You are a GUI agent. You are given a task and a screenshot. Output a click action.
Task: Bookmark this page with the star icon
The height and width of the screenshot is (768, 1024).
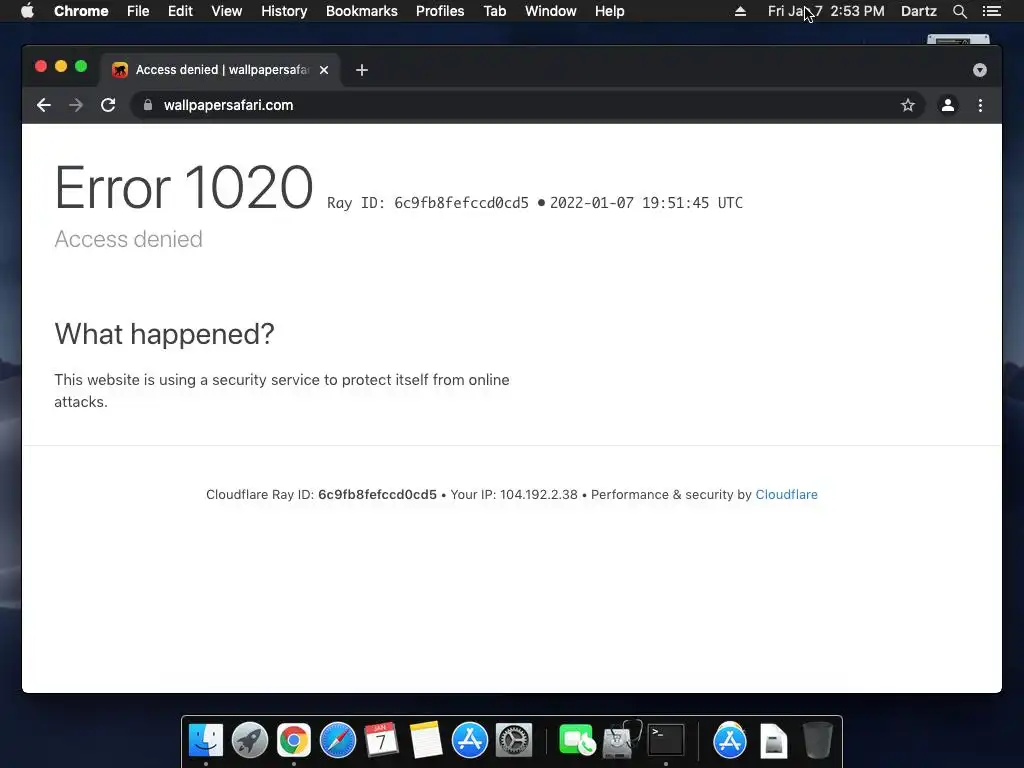(x=908, y=105)
